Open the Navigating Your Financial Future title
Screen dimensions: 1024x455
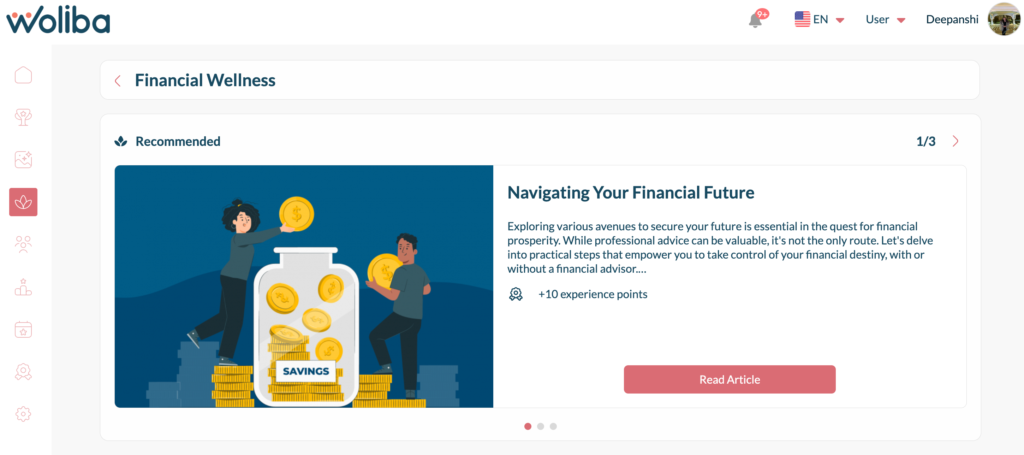tap(630, 192)
